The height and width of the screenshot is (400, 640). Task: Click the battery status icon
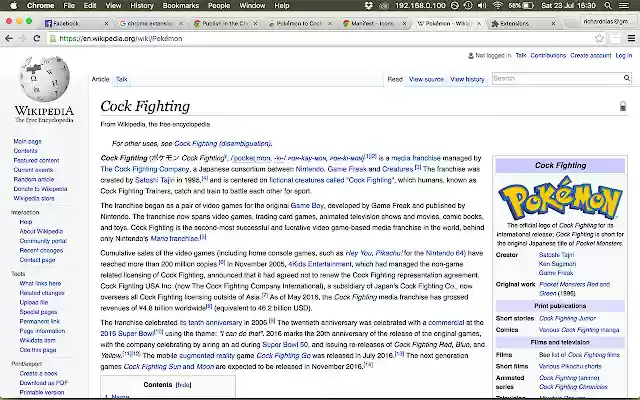tap(528, 5)
